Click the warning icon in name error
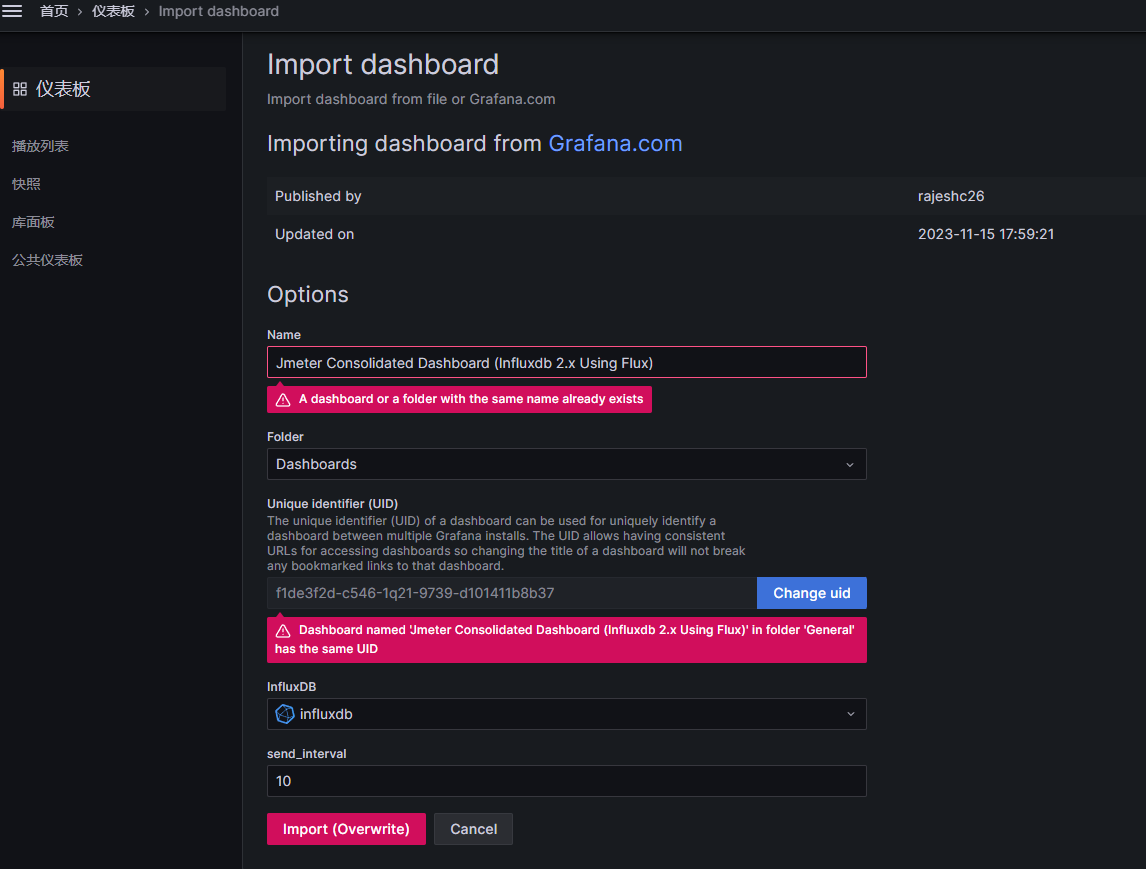The image size is (1146, 869). [x=283, y=400]
